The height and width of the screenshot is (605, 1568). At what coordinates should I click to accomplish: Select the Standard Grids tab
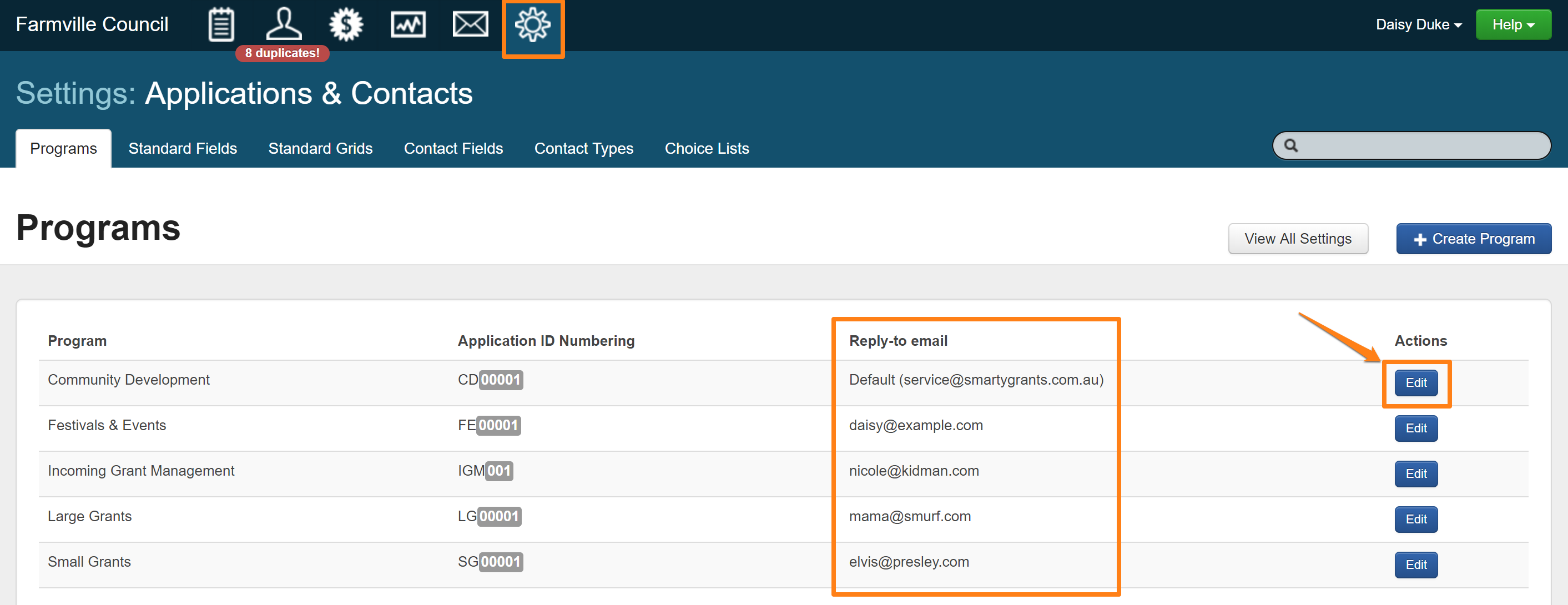click(x=320, y=149)
